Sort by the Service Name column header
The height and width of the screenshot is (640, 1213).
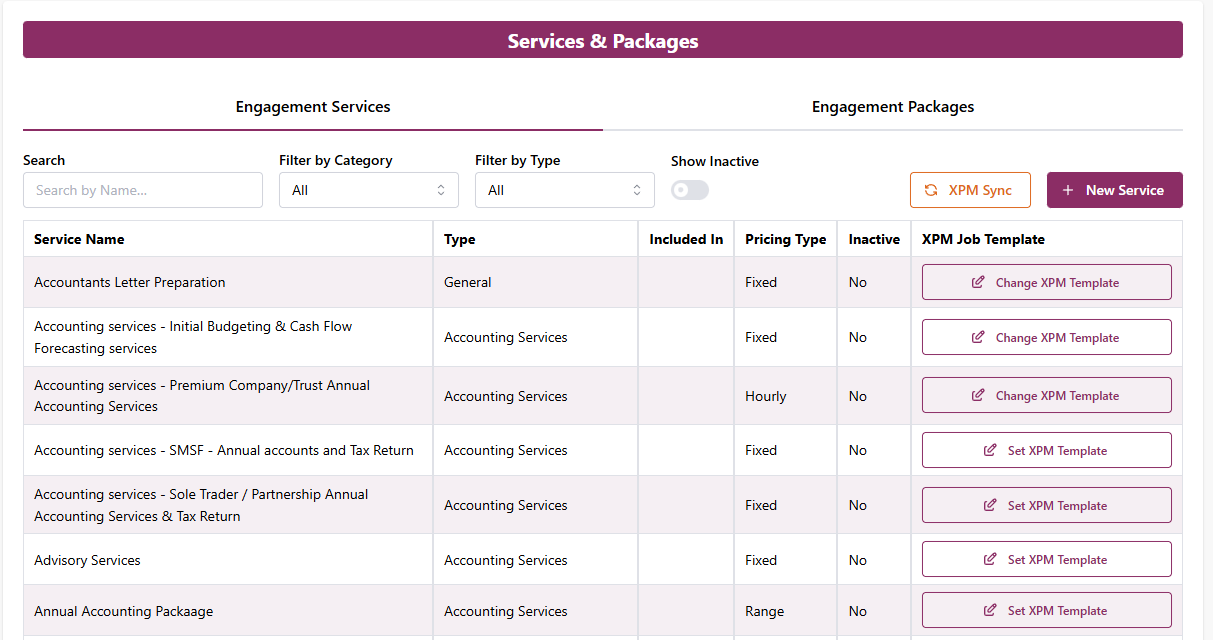tap(79, 239)
